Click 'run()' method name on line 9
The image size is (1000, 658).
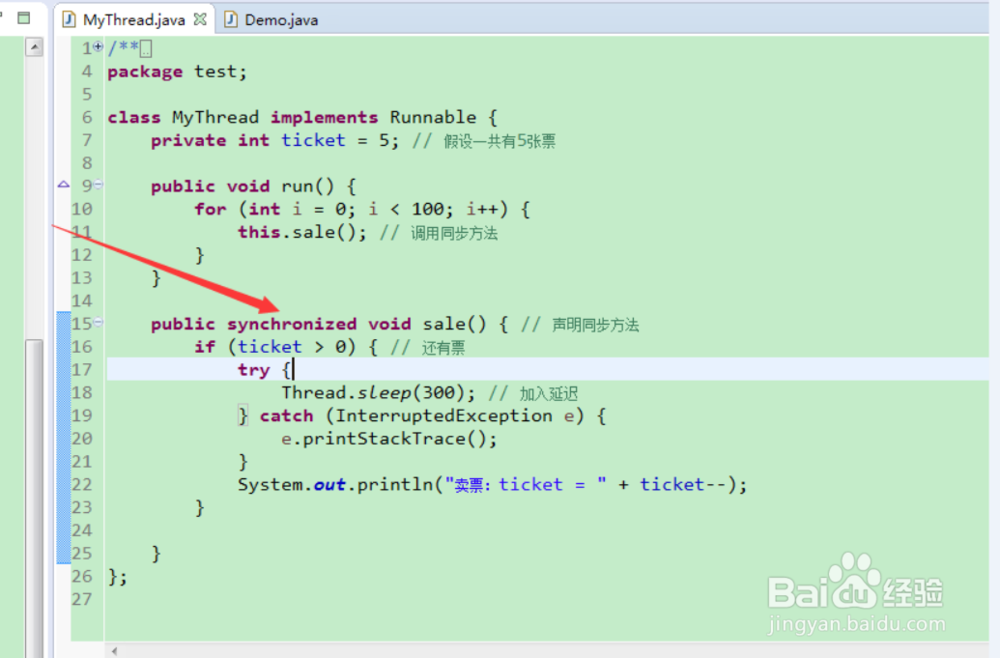307,186
